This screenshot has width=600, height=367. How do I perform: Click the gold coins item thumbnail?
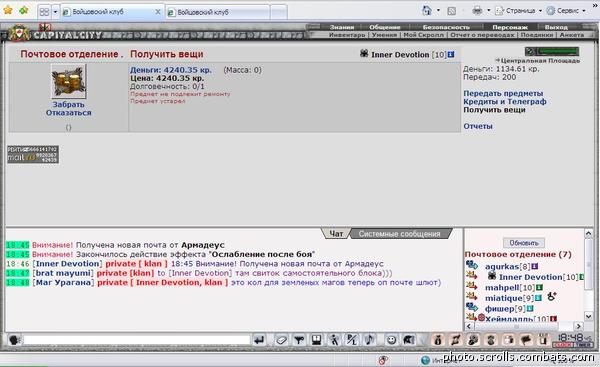pos(68,81)
